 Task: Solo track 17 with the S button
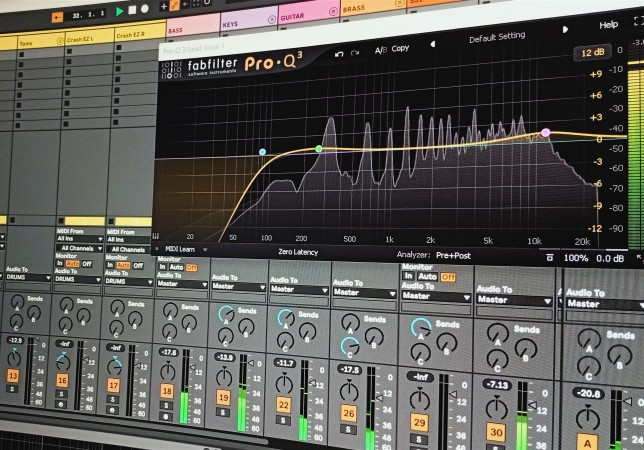(x=113, y=399)
